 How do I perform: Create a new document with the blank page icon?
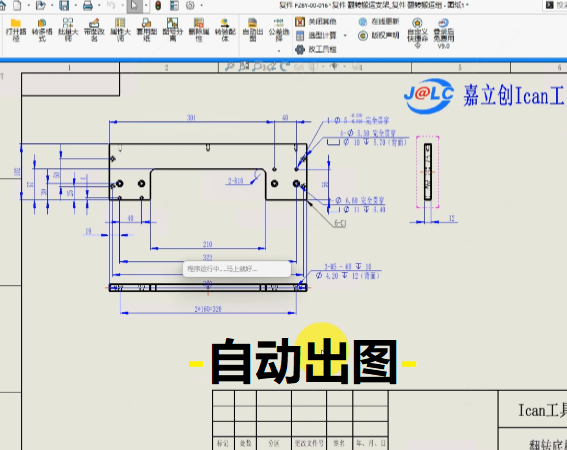coord(17,5)
